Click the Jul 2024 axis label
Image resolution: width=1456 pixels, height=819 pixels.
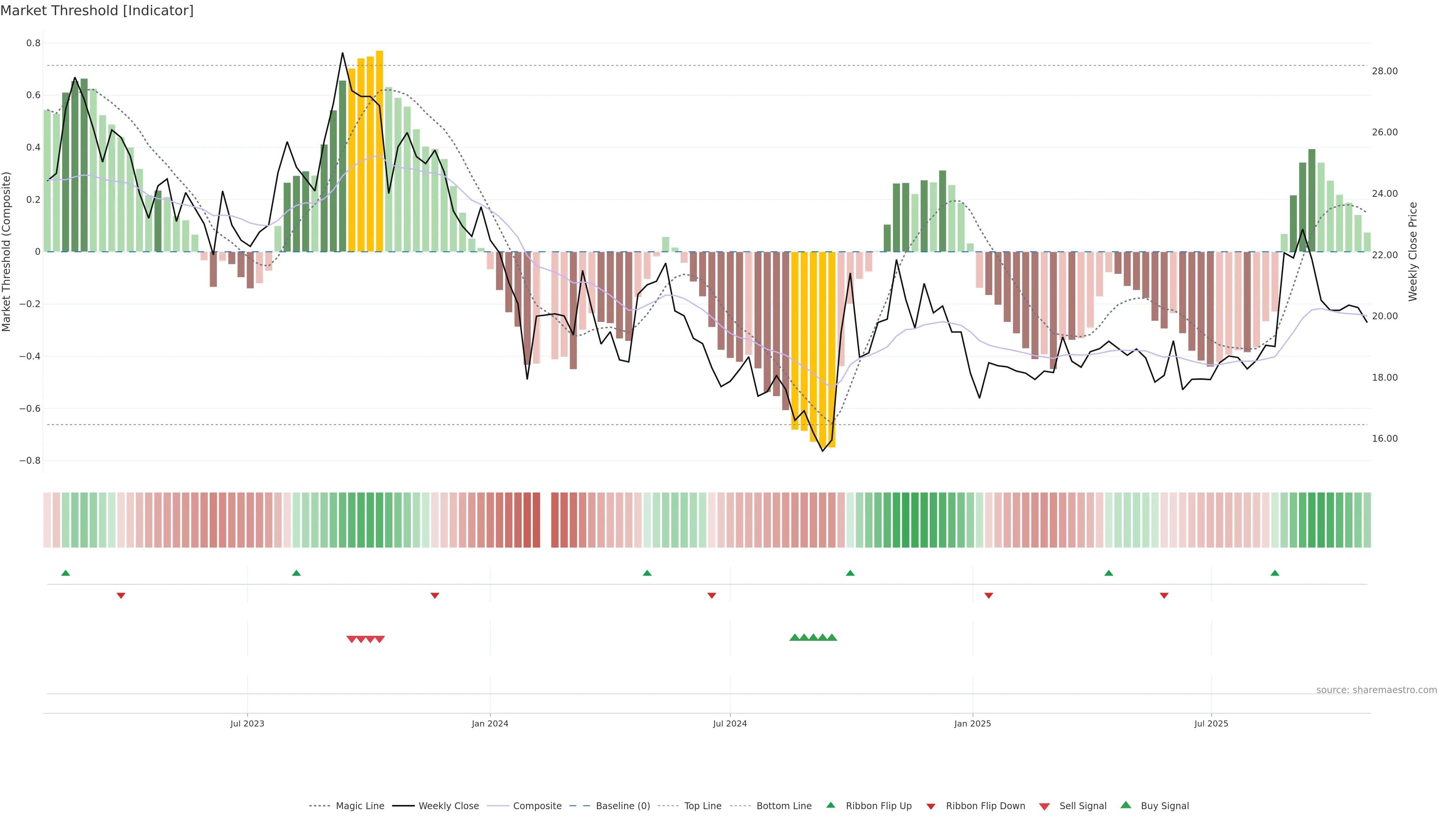[x=730, y=723]
